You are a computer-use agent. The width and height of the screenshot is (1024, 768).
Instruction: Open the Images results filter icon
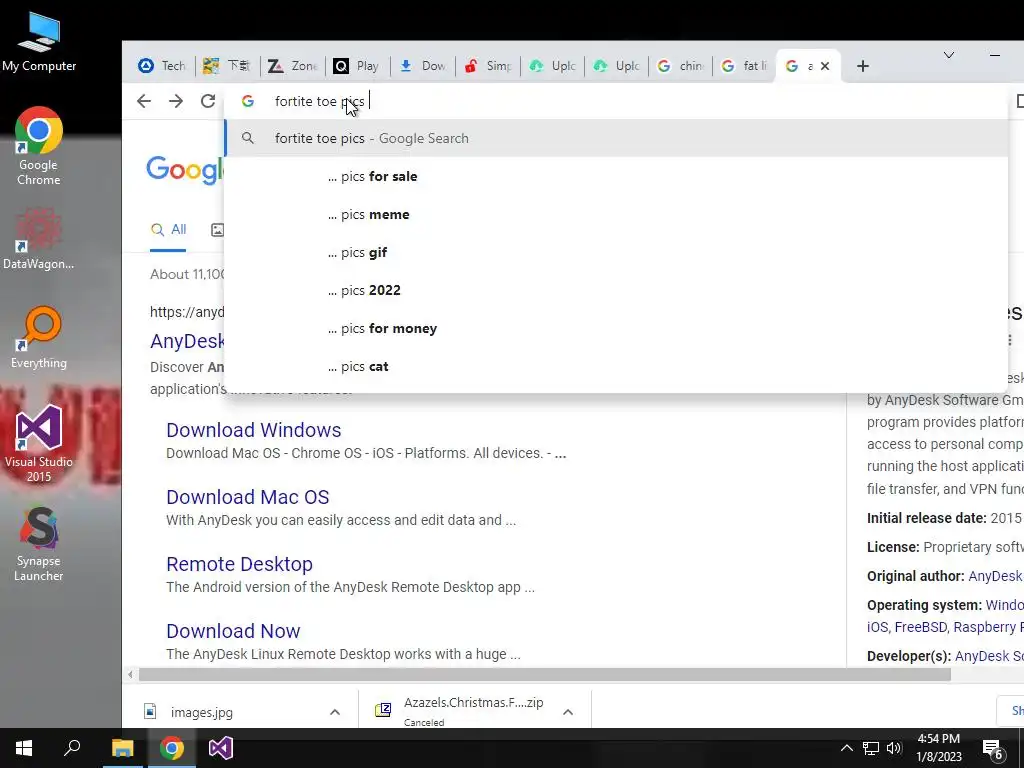217,230
